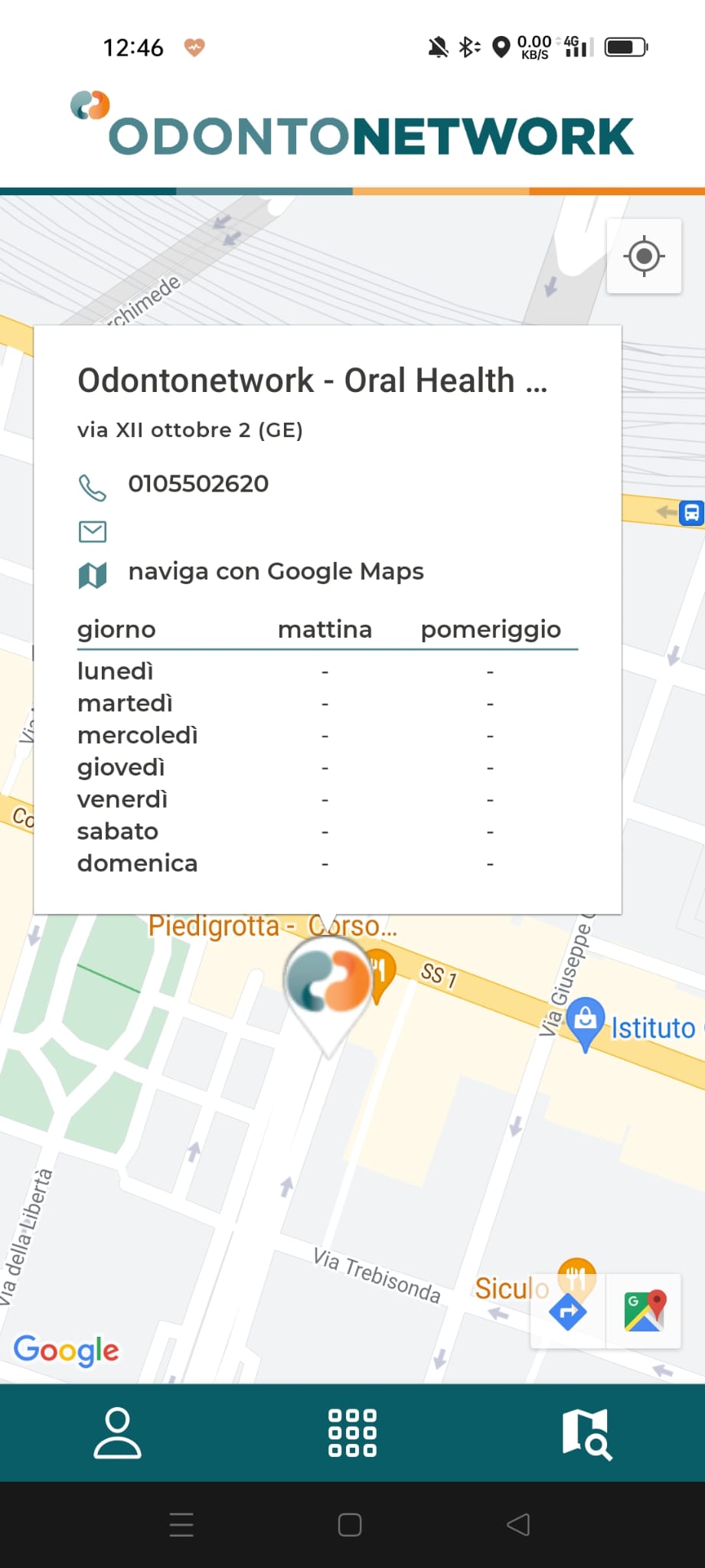Tap the mattina column header

click(x=325, y=629)
